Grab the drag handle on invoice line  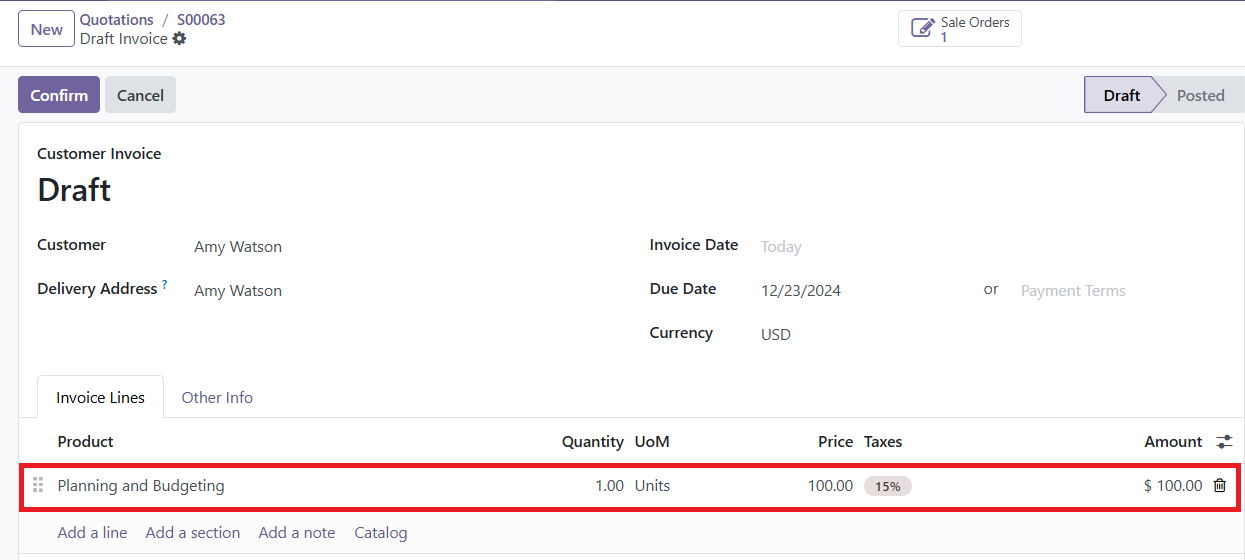38,485
